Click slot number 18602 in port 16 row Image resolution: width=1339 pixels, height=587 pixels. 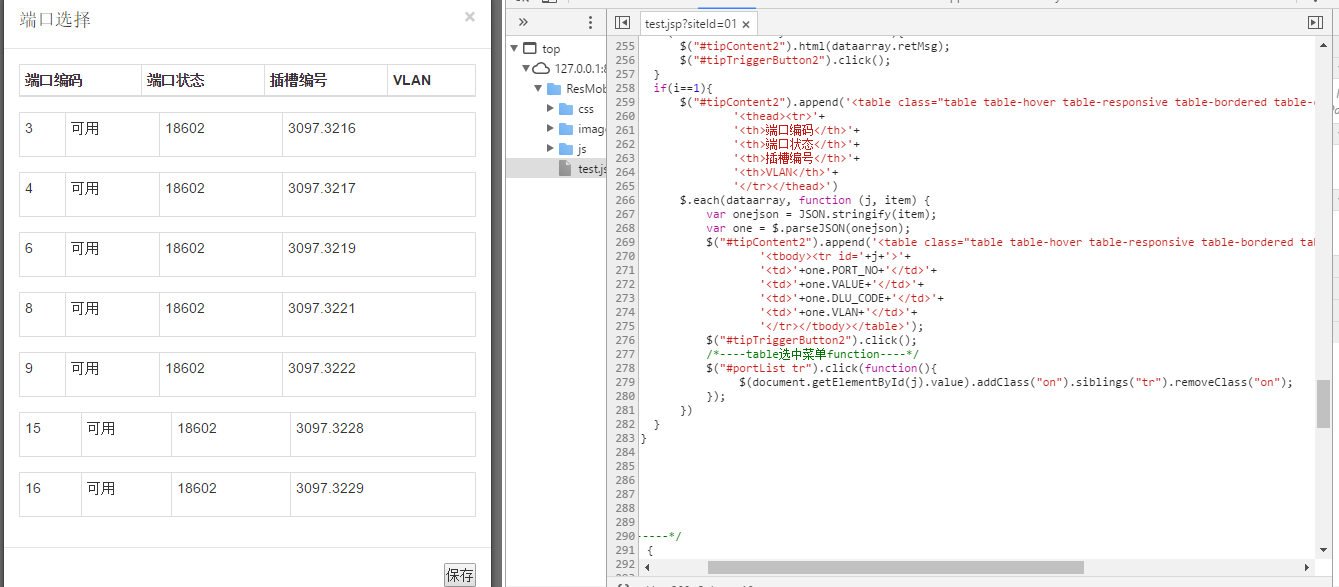point(197,488)
